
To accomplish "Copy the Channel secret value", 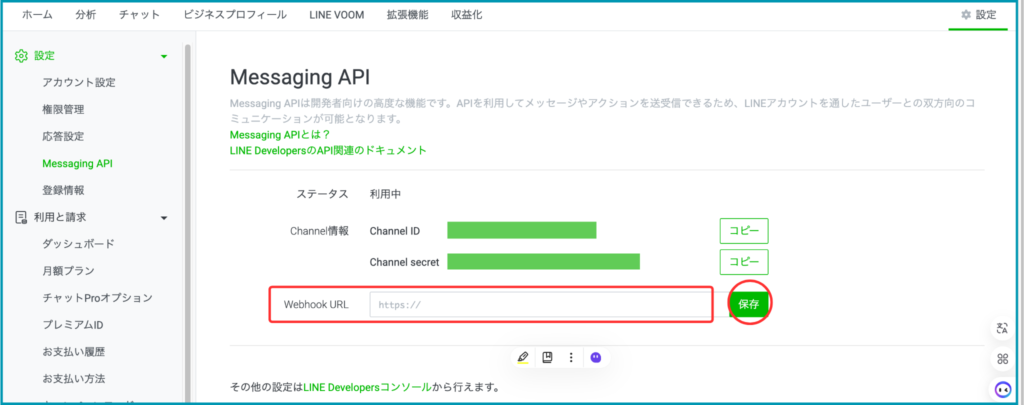I will (744, 262).
